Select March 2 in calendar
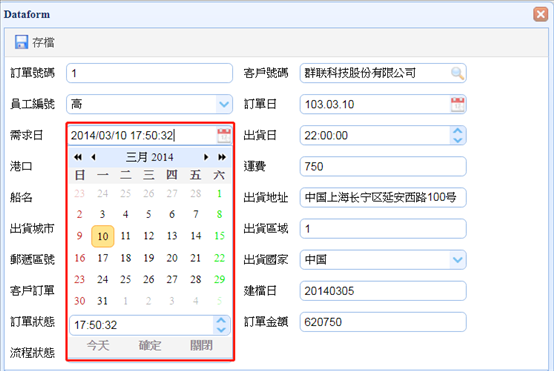 point(79,214)
